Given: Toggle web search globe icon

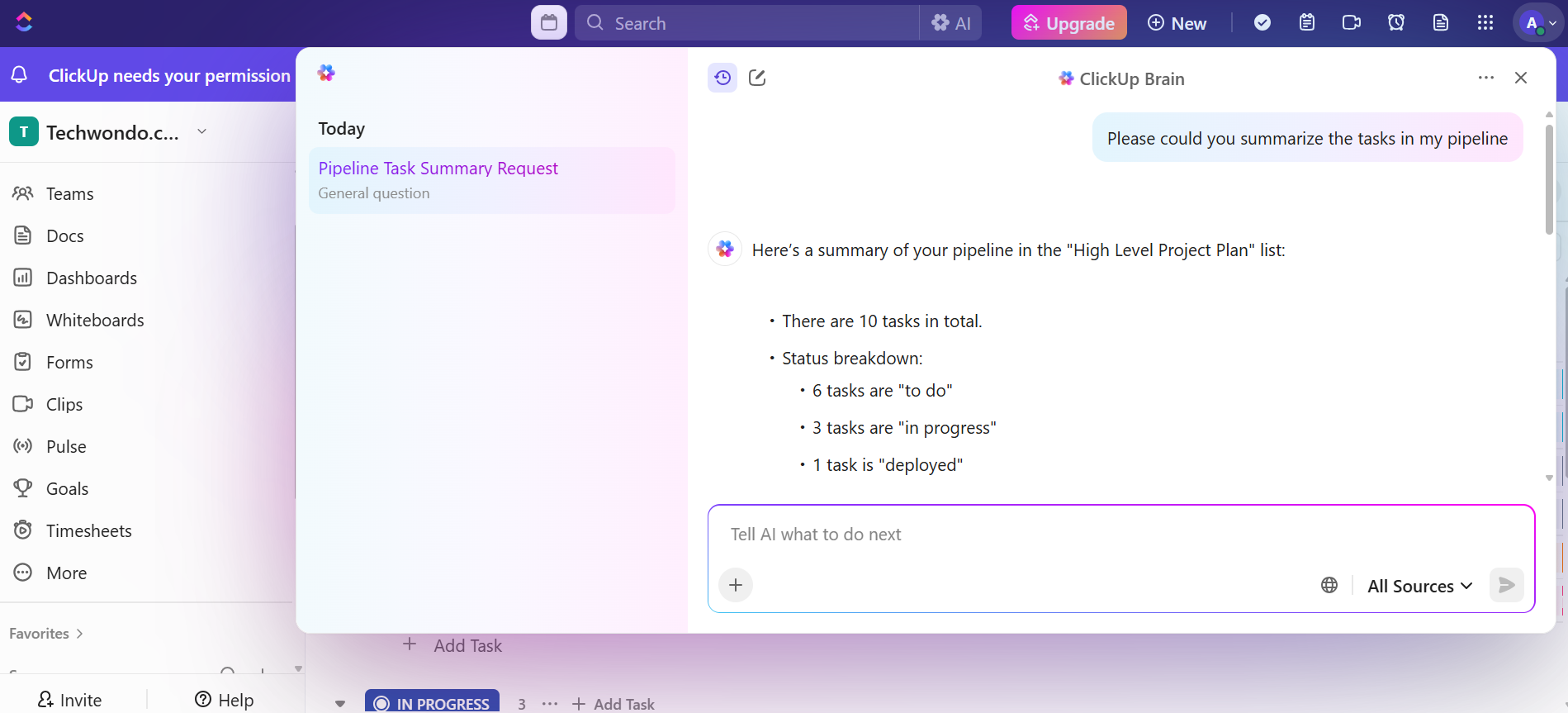Looking at the screenshot, I should 1329,586.
